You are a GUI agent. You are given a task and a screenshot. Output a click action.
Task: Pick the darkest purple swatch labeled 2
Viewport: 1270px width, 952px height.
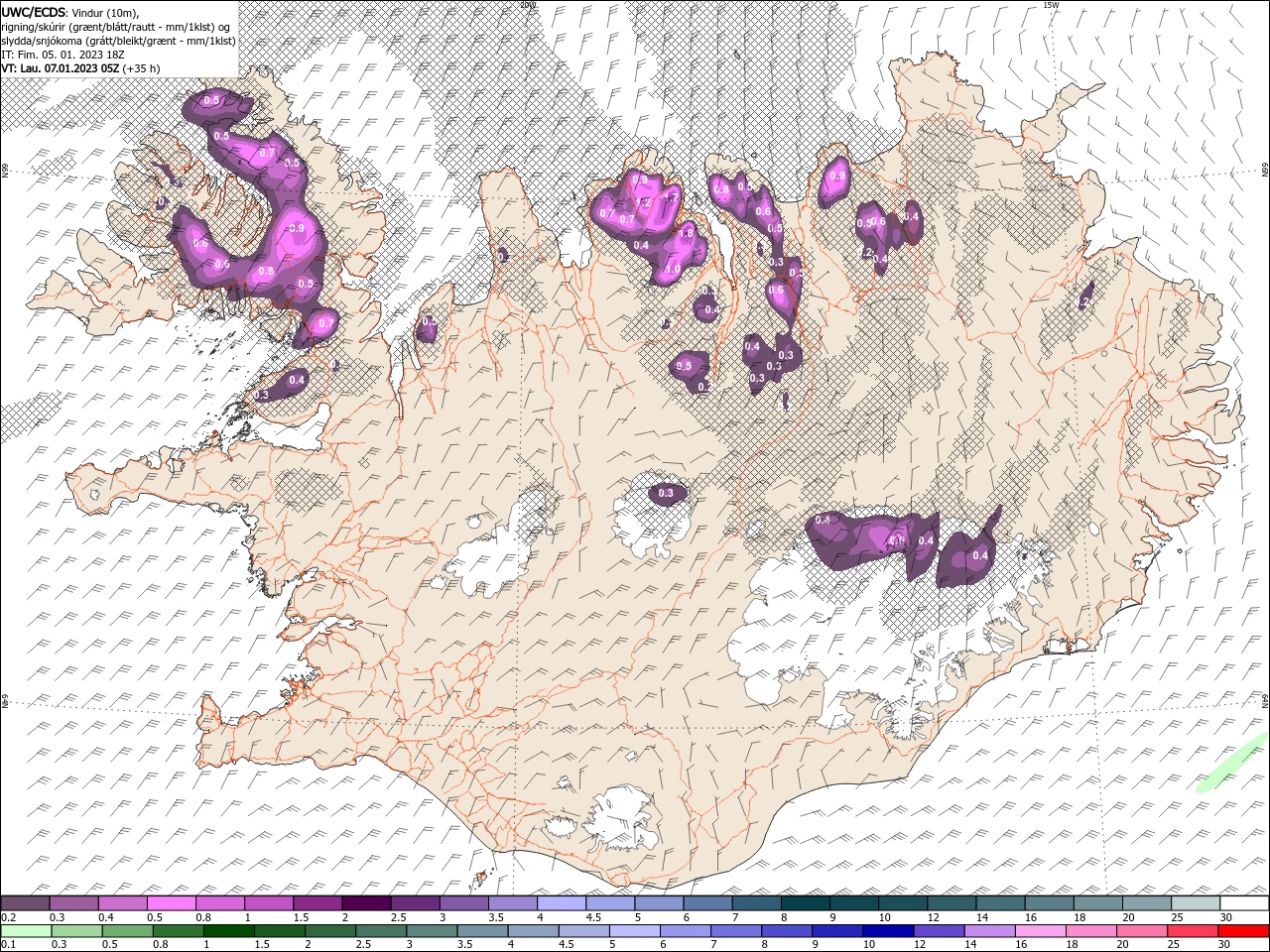pyautogui.click(x=367, y=903)
